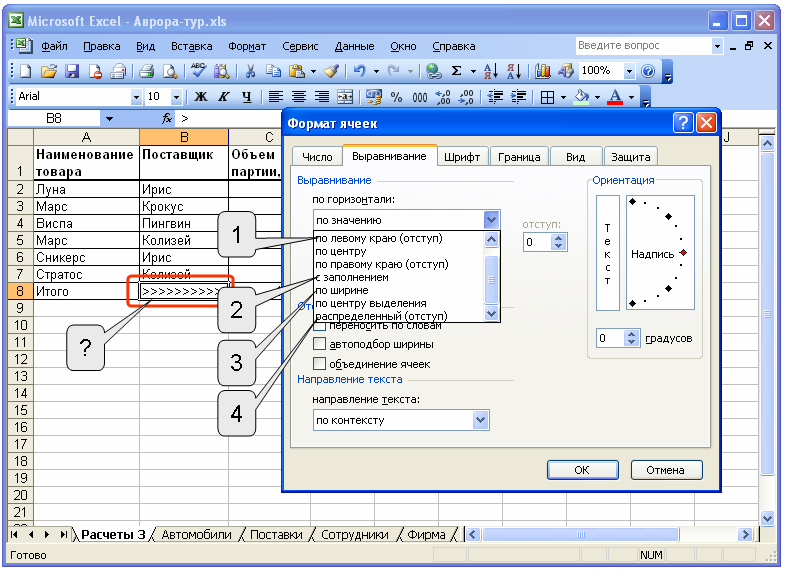Image resolution: width=785 pixels, height=569 pixels.
Task: Run the spelling check (ABC icon)
Action: [x=198, y=71]
